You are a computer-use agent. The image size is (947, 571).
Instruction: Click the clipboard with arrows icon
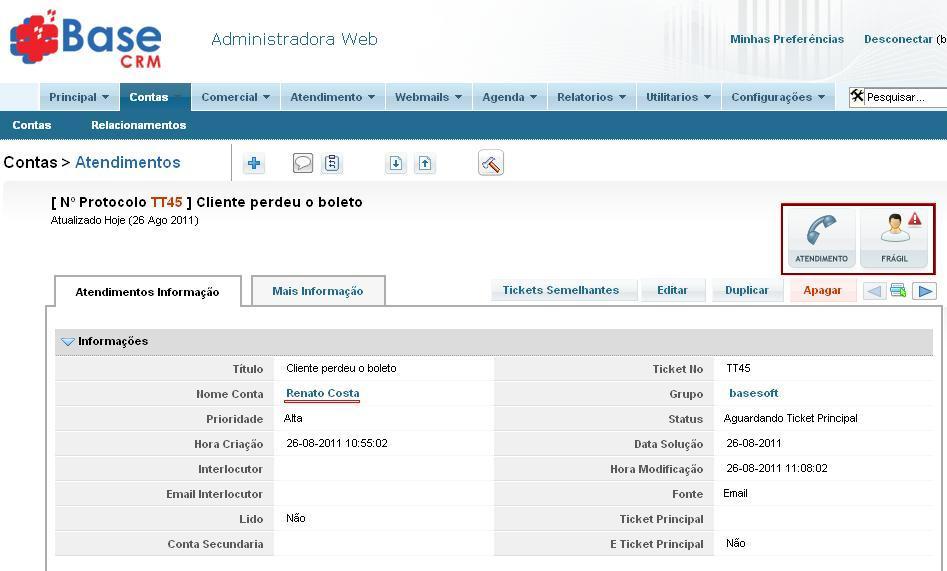click(332, 164)
